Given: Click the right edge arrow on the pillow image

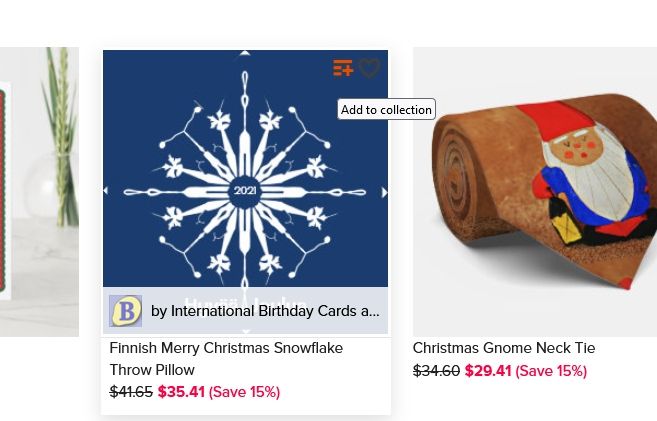Looking at the screenshot, I should (384, 193).
